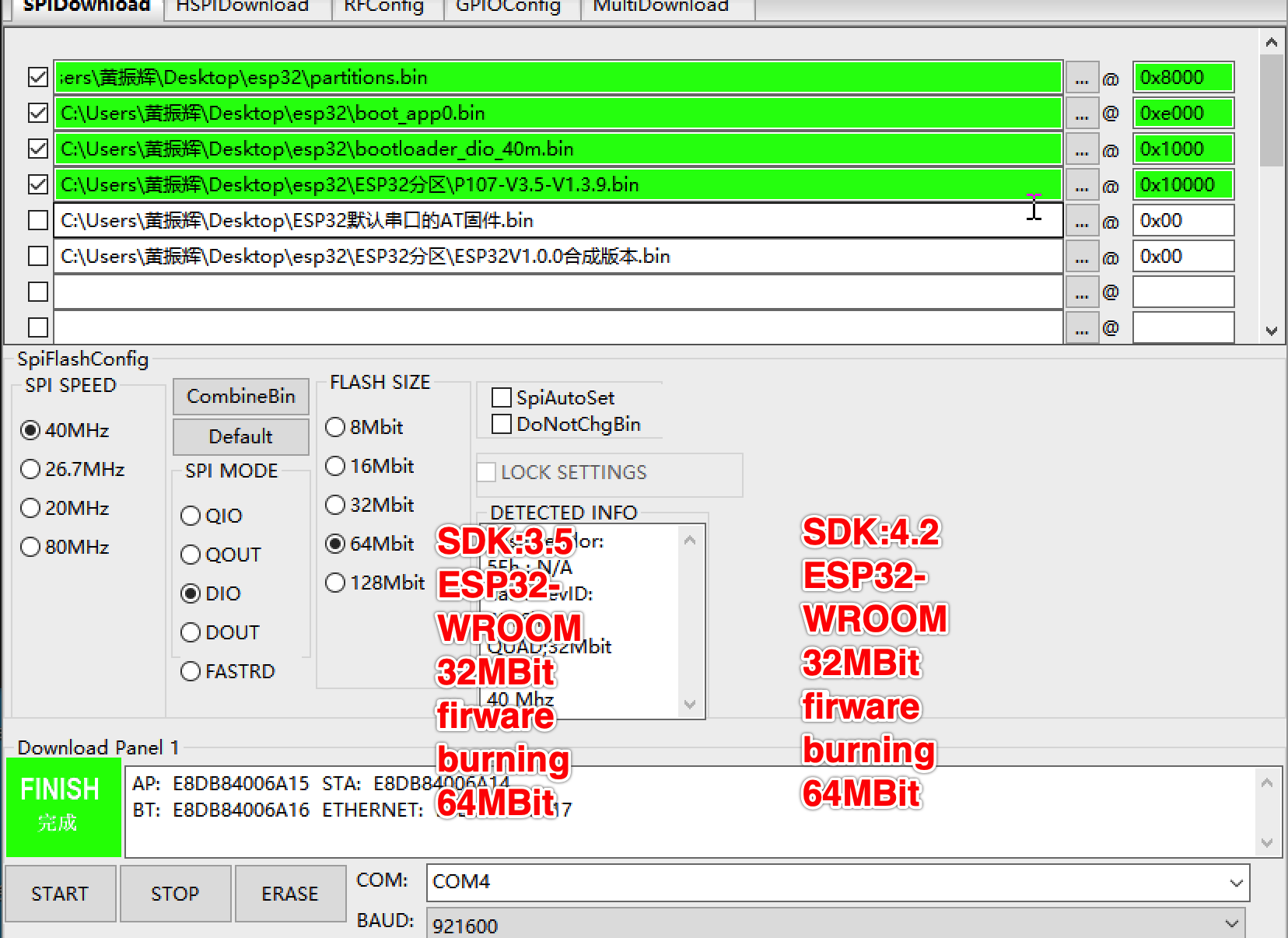Select 80MHz SPI speed
Viewport: 1288px width, 938px height.
[30, 547]
